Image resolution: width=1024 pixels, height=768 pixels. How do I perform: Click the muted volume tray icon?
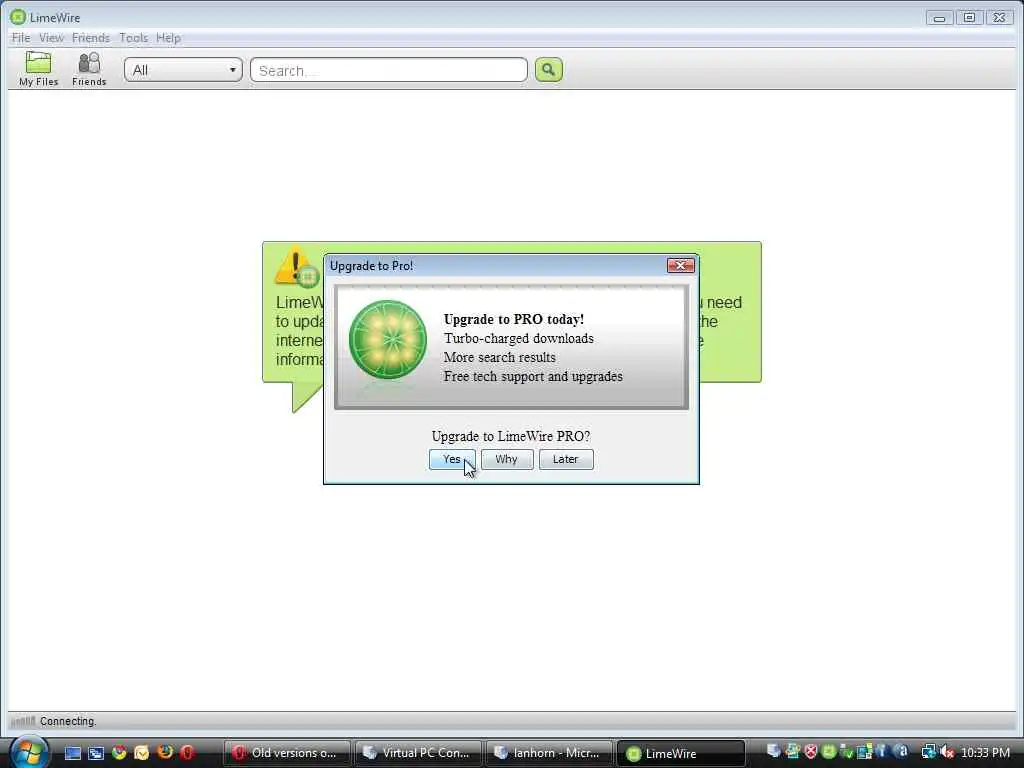click(947, 752)
